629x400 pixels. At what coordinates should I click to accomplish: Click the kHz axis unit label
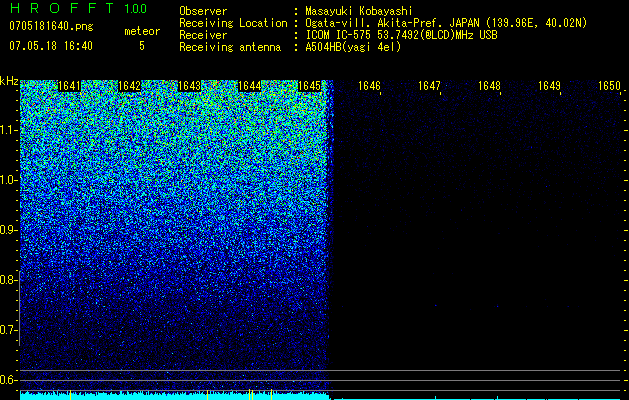point(9,81)
